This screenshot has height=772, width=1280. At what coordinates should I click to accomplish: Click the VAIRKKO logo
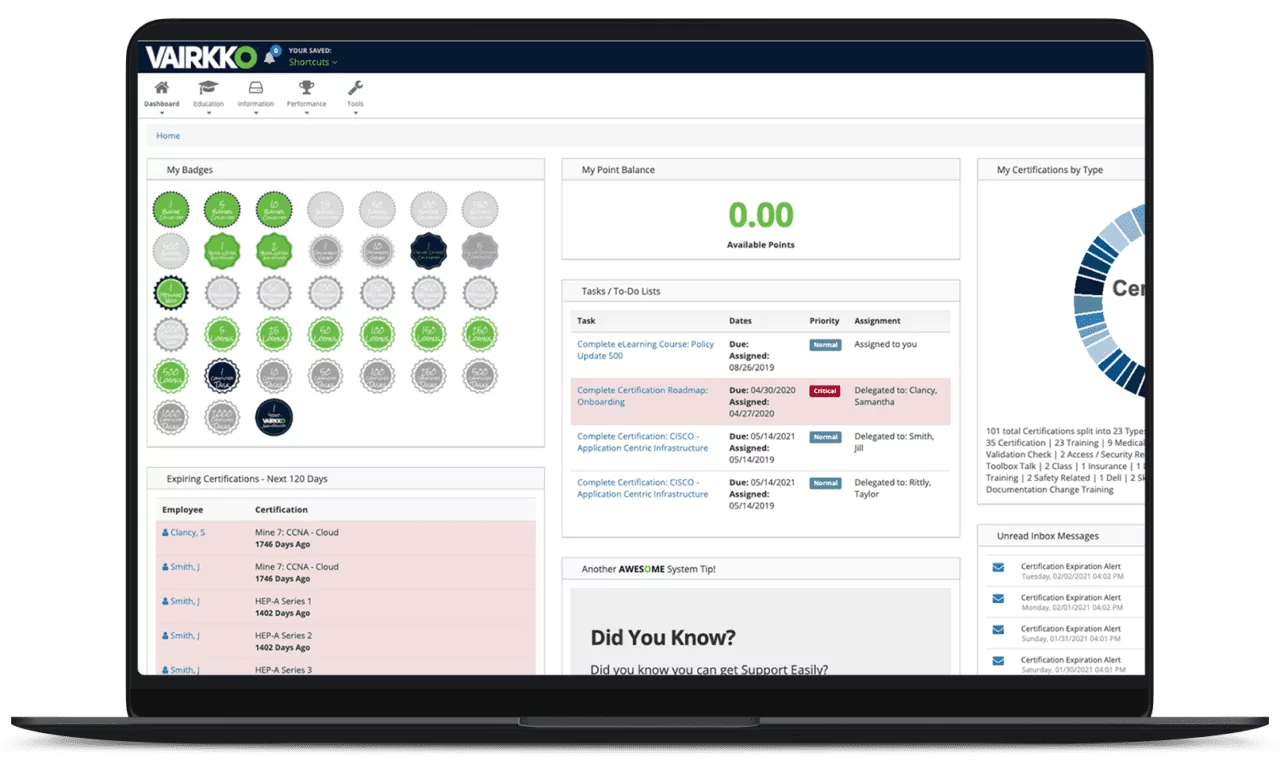coord(201,57)
